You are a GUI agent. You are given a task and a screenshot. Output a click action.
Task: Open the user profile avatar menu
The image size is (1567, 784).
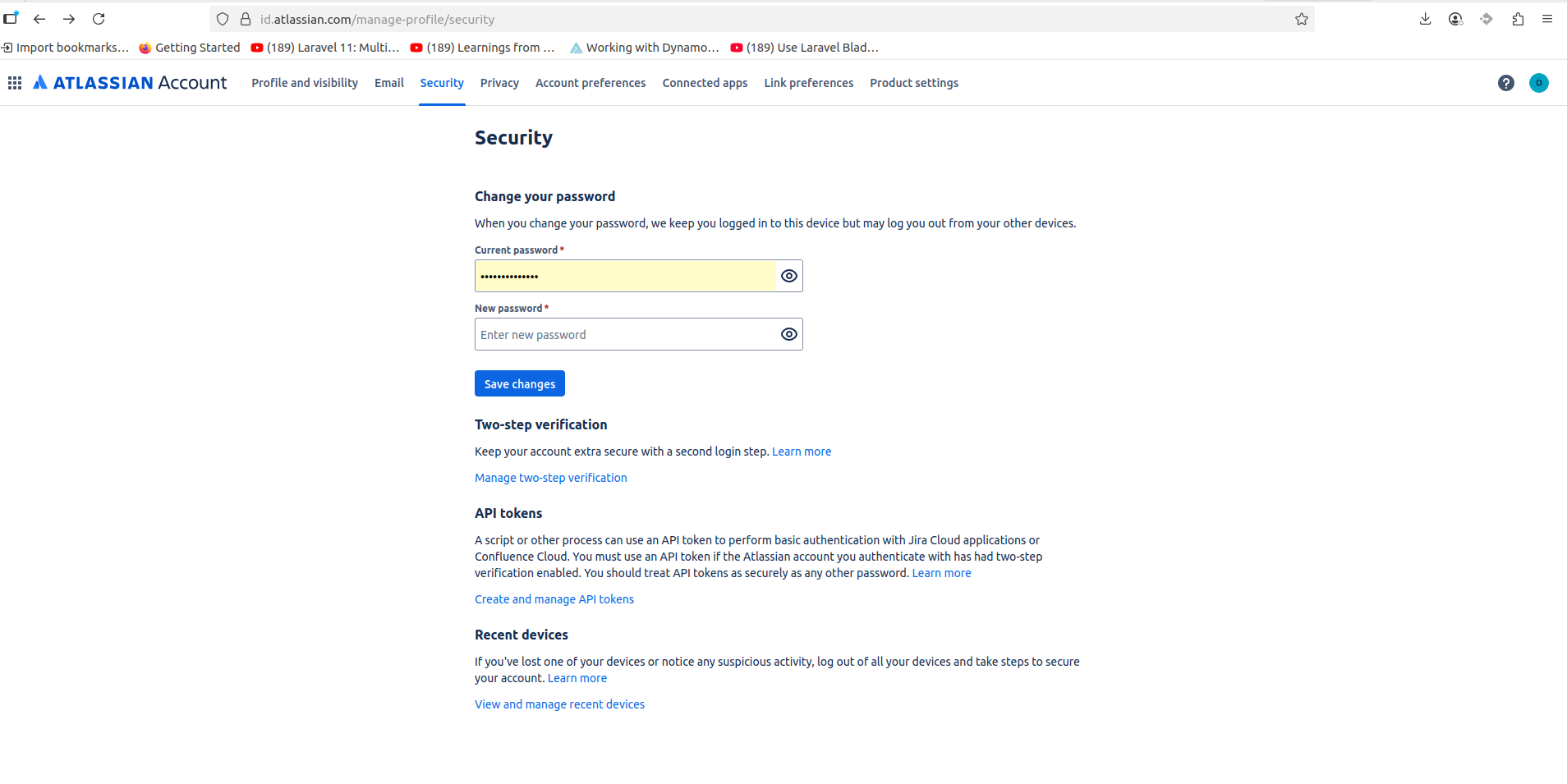pyautogui.click(x=1538, y=83)
